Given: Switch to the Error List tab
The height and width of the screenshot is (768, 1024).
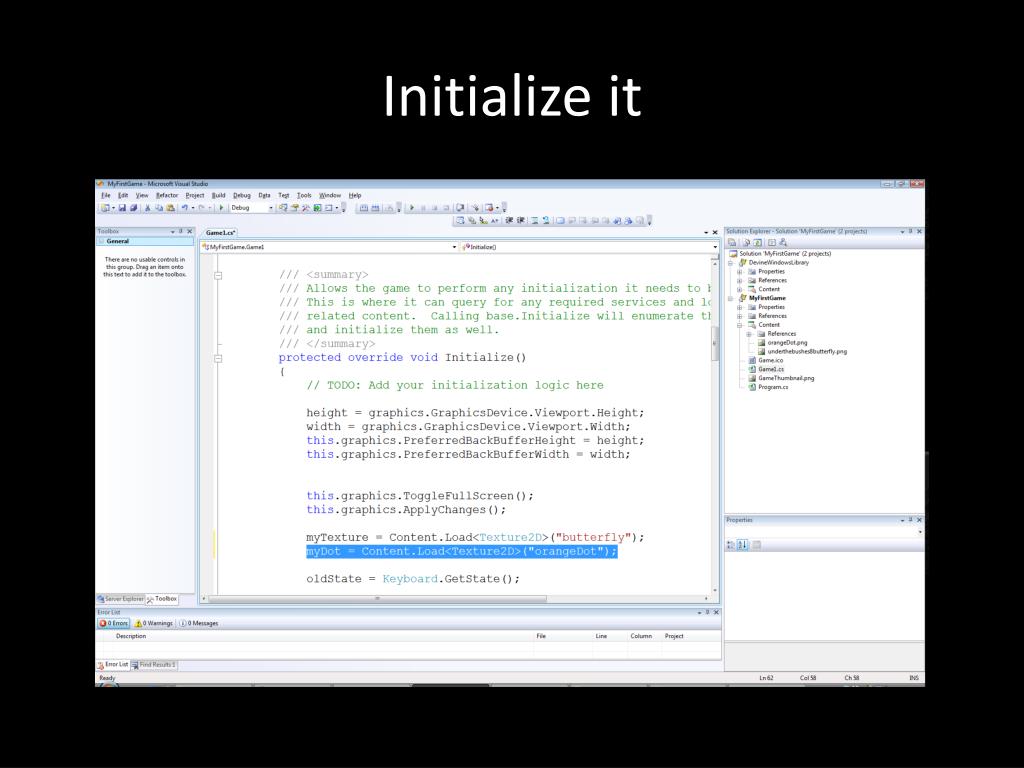Looking at the screenshot, I should [112, 665].
